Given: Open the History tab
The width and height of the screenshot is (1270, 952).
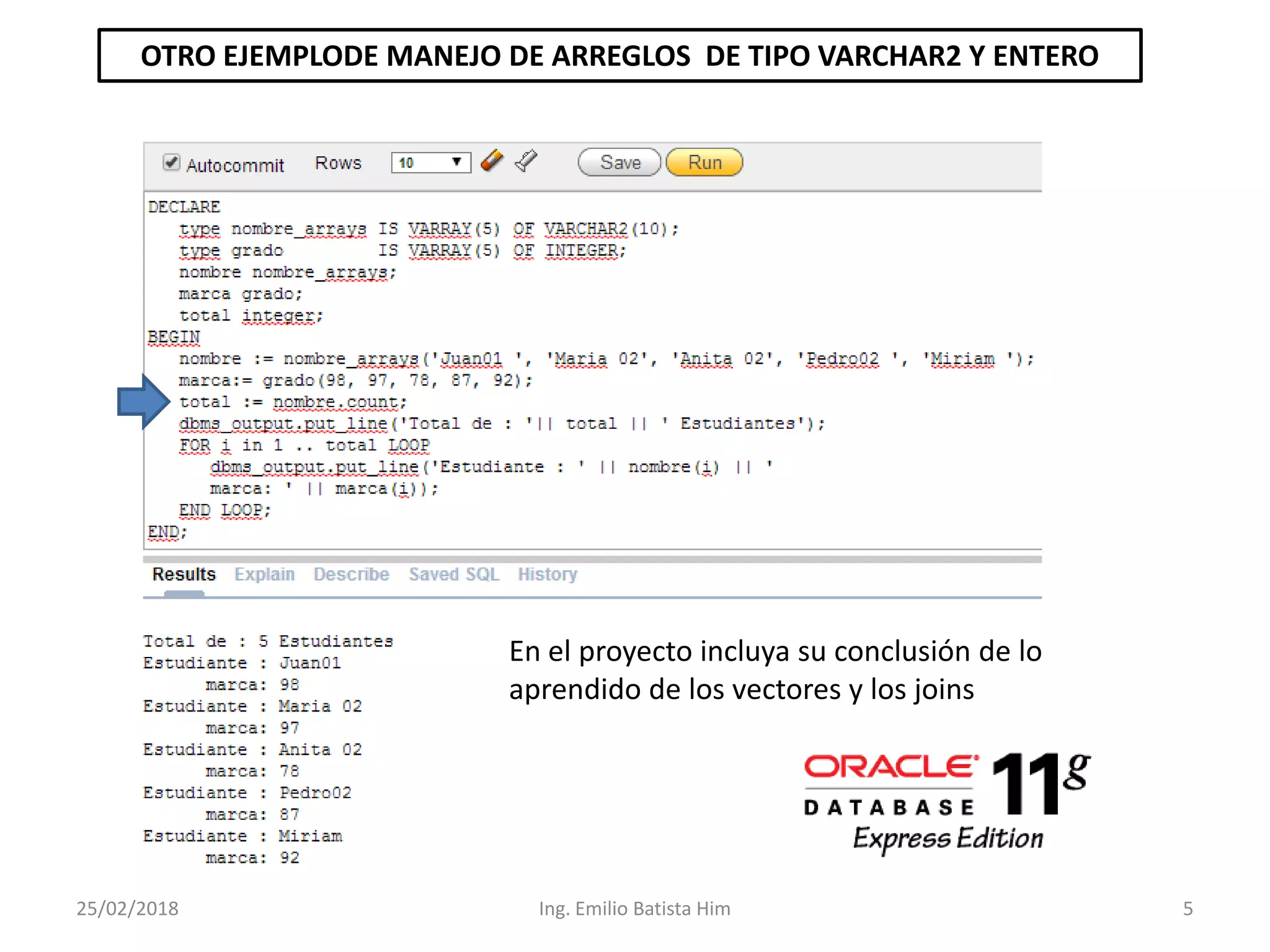Looking at the screenshot, I should 548,575.
